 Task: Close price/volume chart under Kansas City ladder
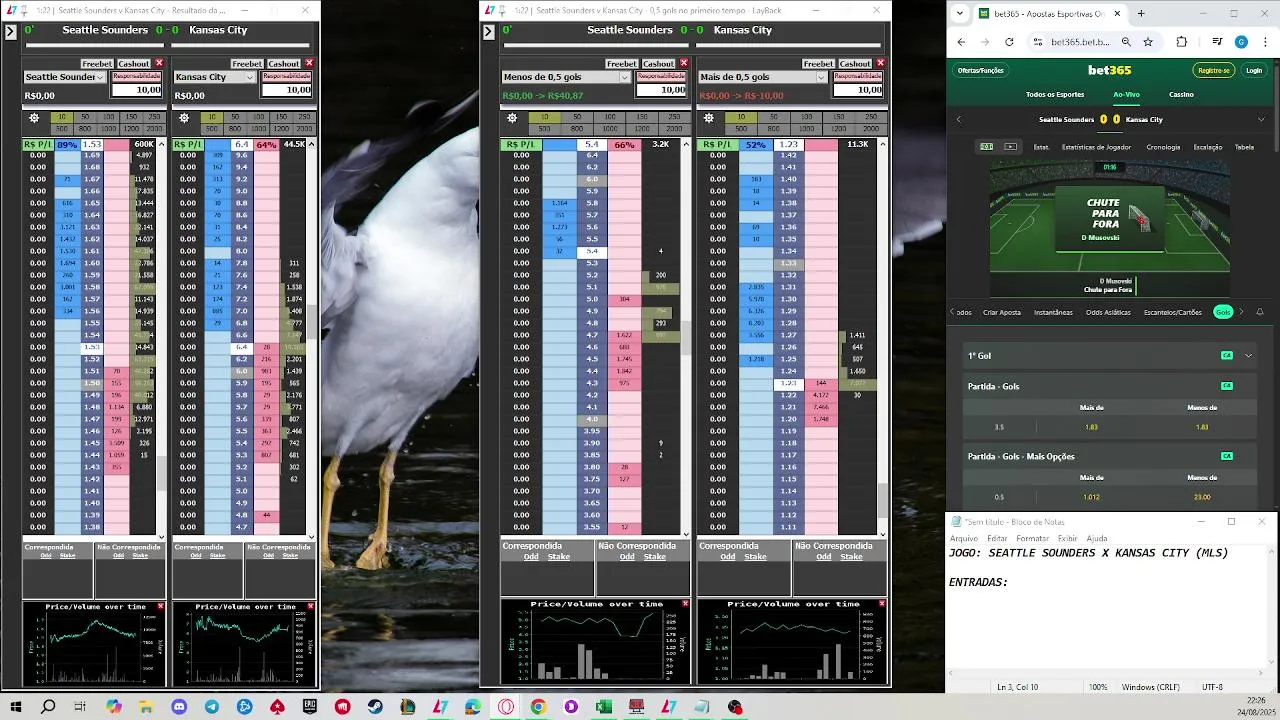point(310,606)
